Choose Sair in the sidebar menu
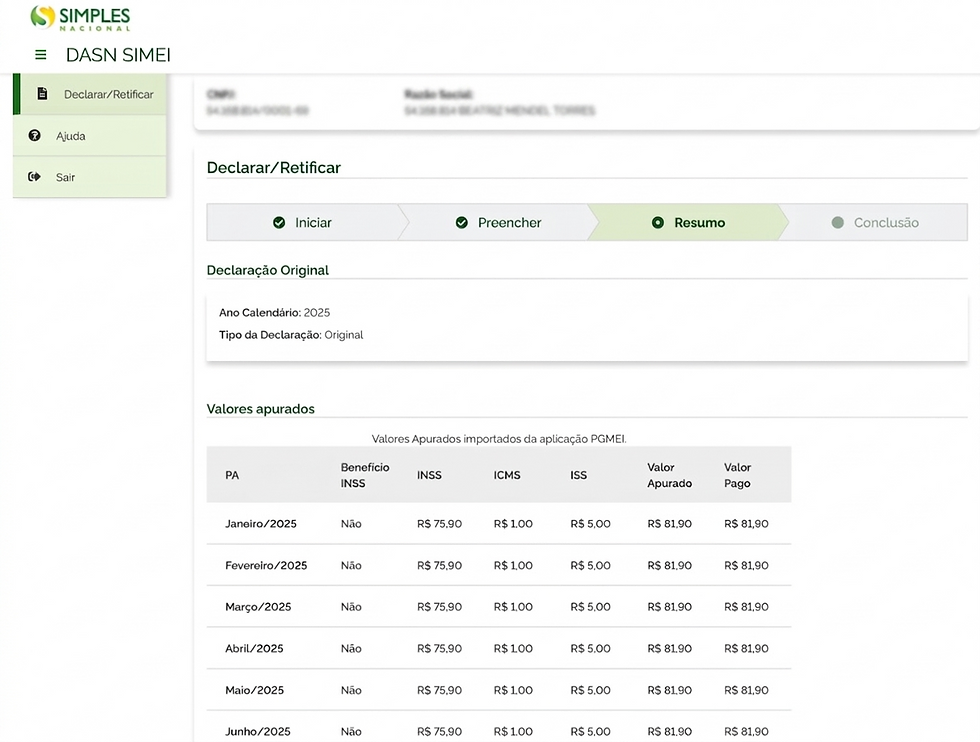Image resolution: width=980 pixels, height=742 pixels. (x=90, y=177)
